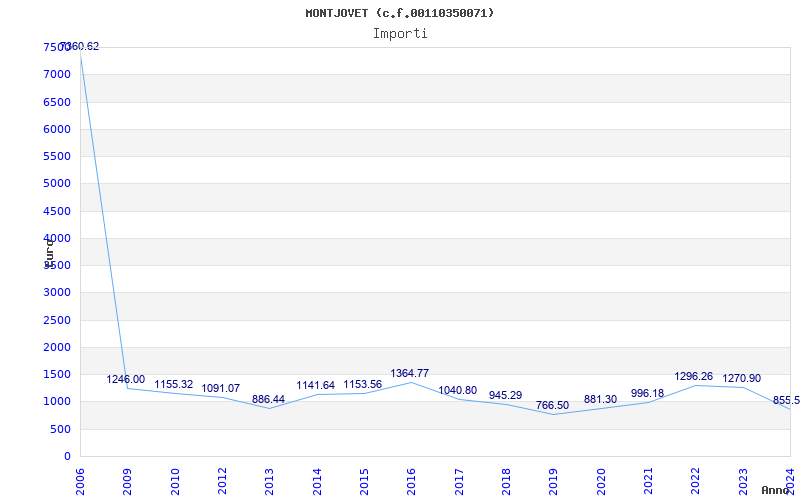Click the y-axis tick 5000
This screenshot has width=800, height=500.
point(57,183)
